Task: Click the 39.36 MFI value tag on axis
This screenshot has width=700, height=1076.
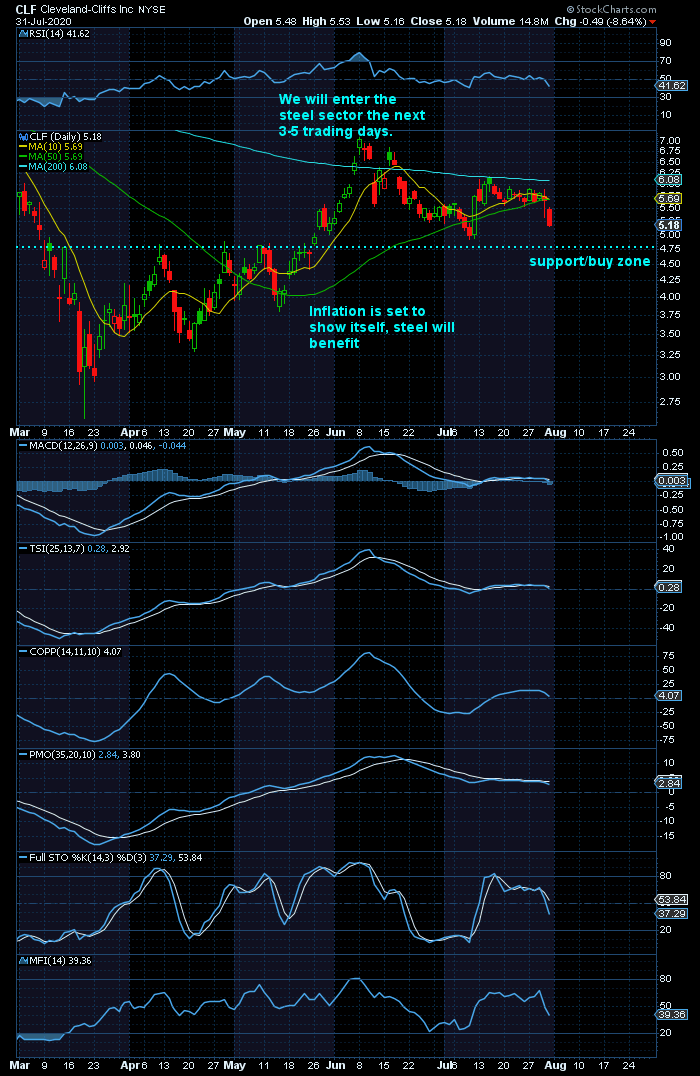Action: click(671, 1014)
